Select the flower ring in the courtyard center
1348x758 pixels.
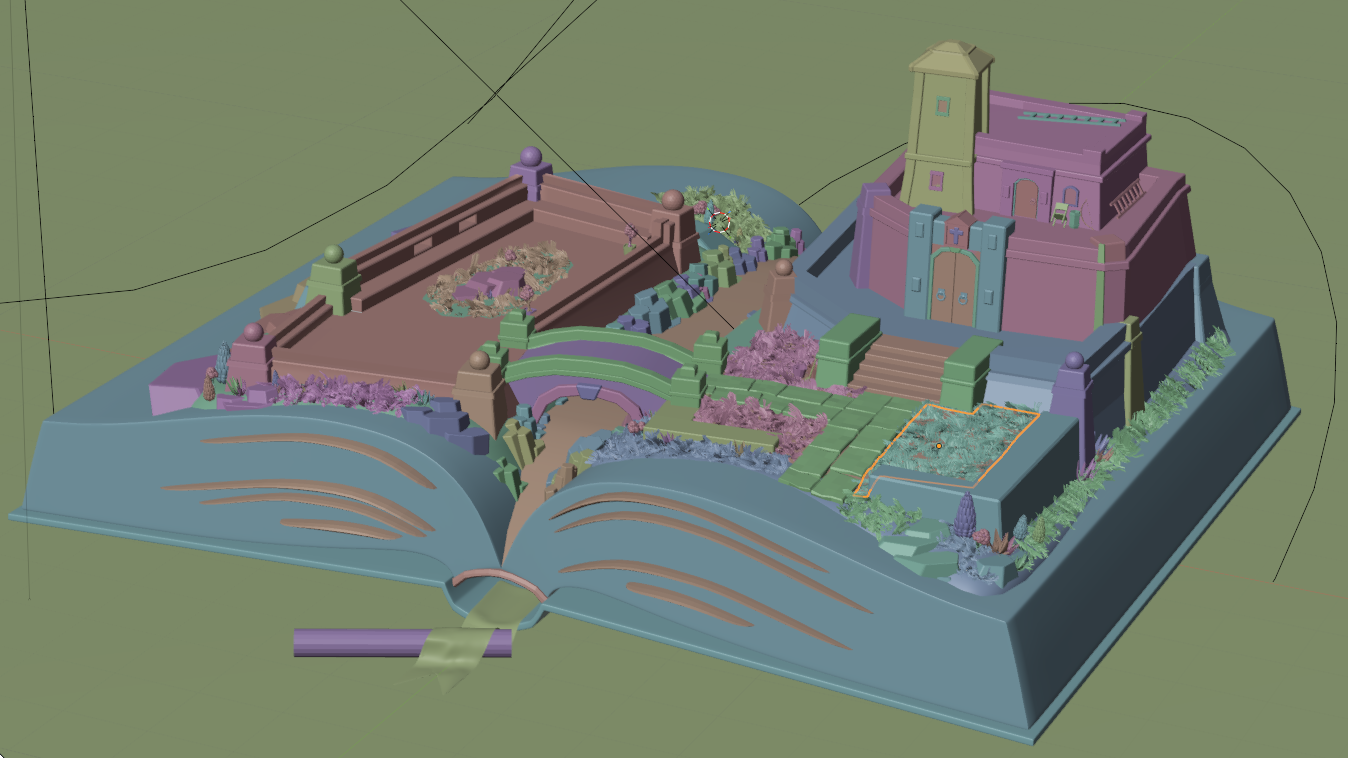(499, 279)
